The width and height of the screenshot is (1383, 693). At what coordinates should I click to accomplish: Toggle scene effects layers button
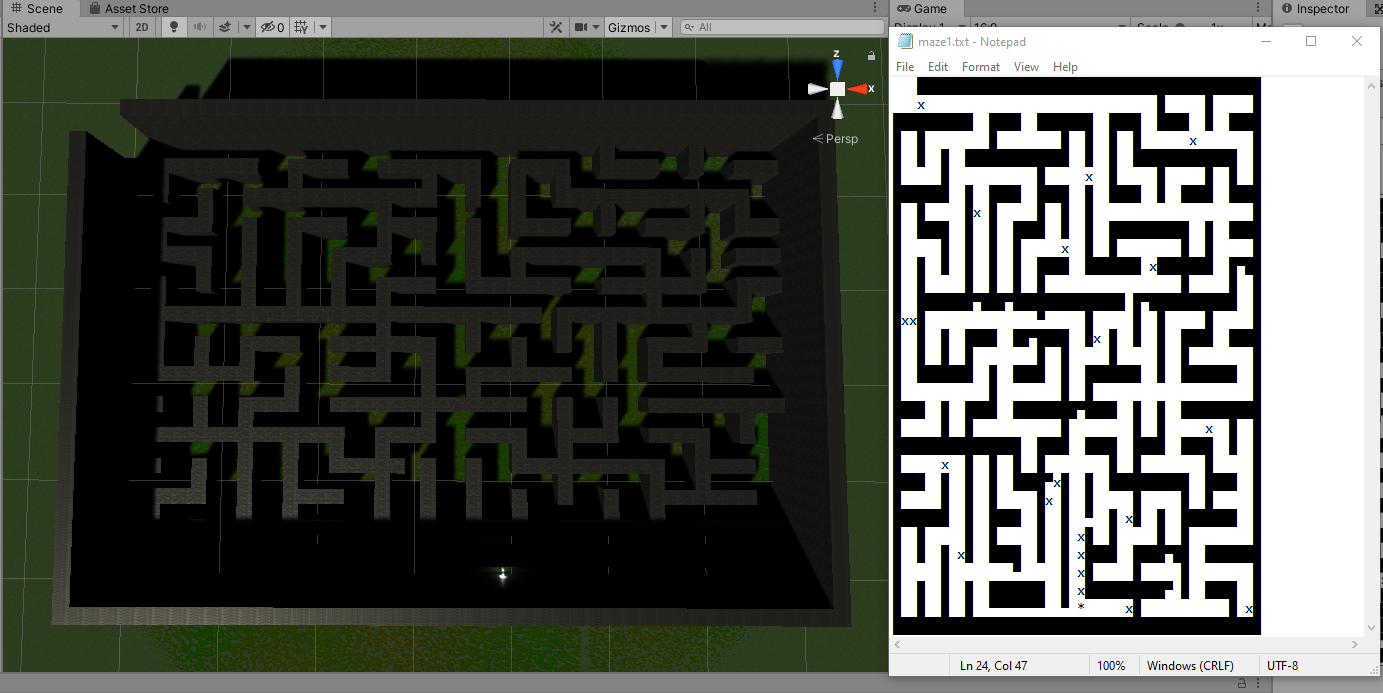tap(226, 28)
